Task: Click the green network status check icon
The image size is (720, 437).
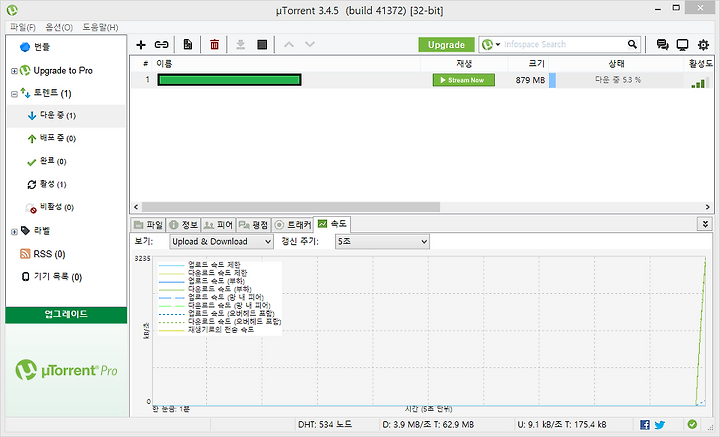Action: (692, 424)
